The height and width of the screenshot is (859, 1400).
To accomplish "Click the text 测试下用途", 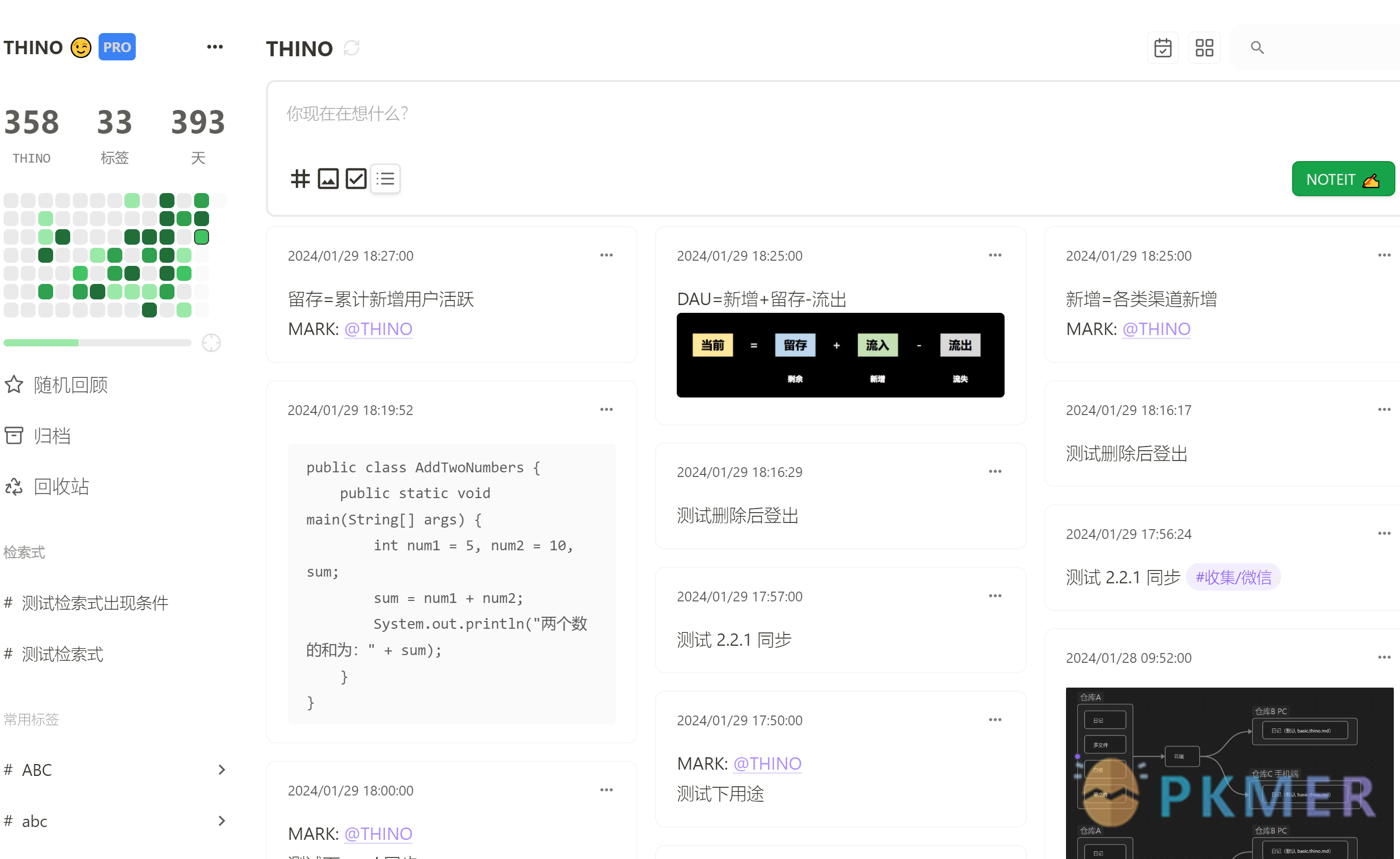I will [x=721, y=793].
